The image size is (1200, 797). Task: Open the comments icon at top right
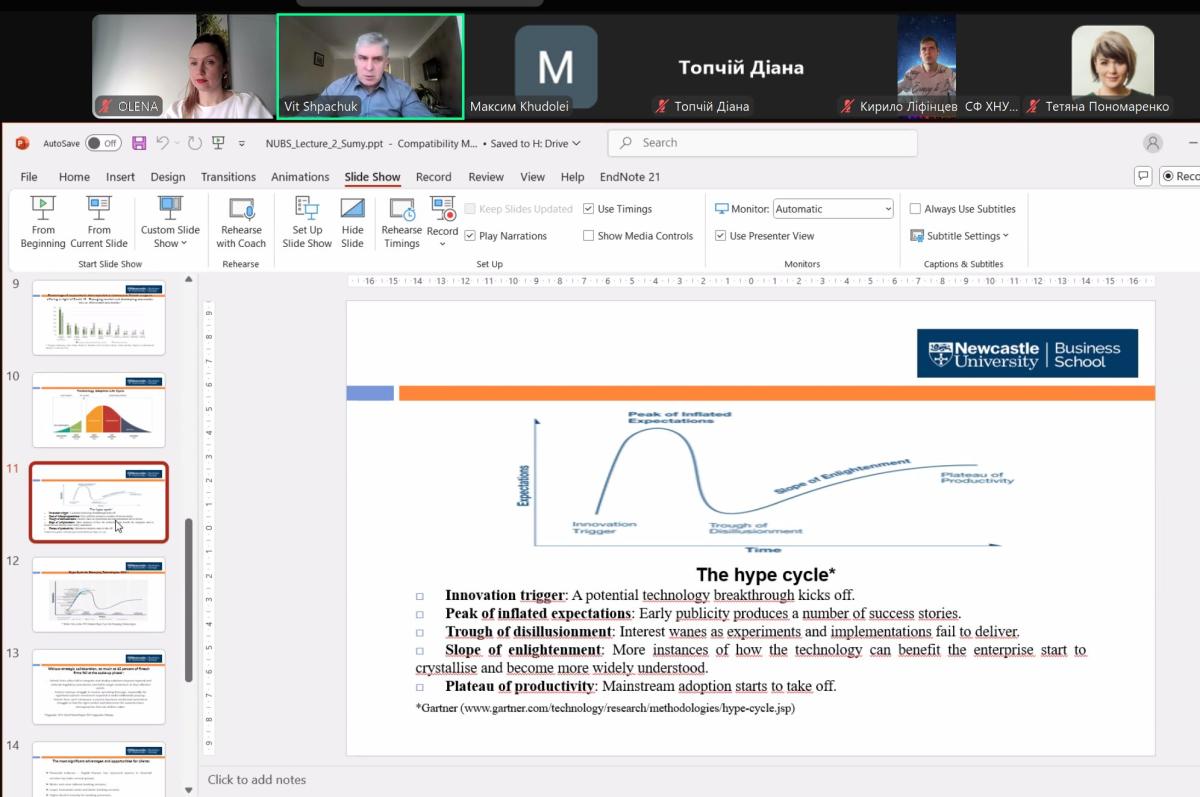1143,176
